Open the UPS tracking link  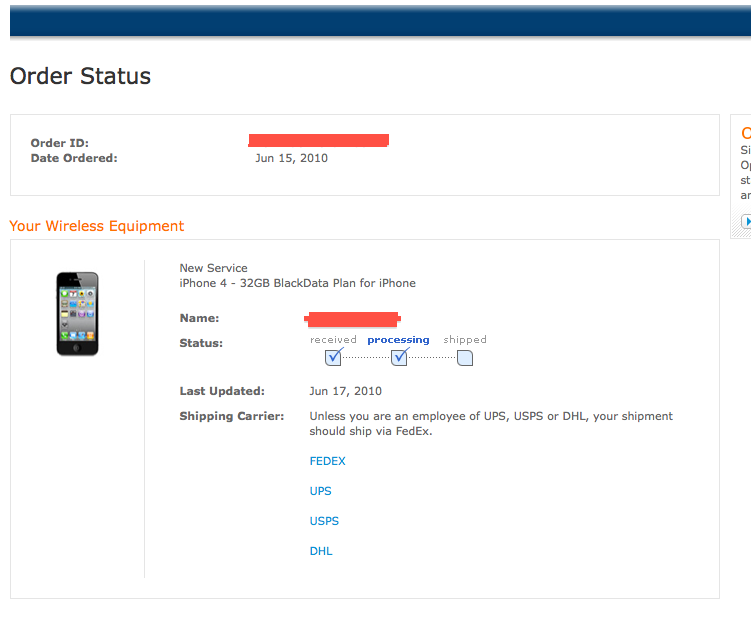320,491
